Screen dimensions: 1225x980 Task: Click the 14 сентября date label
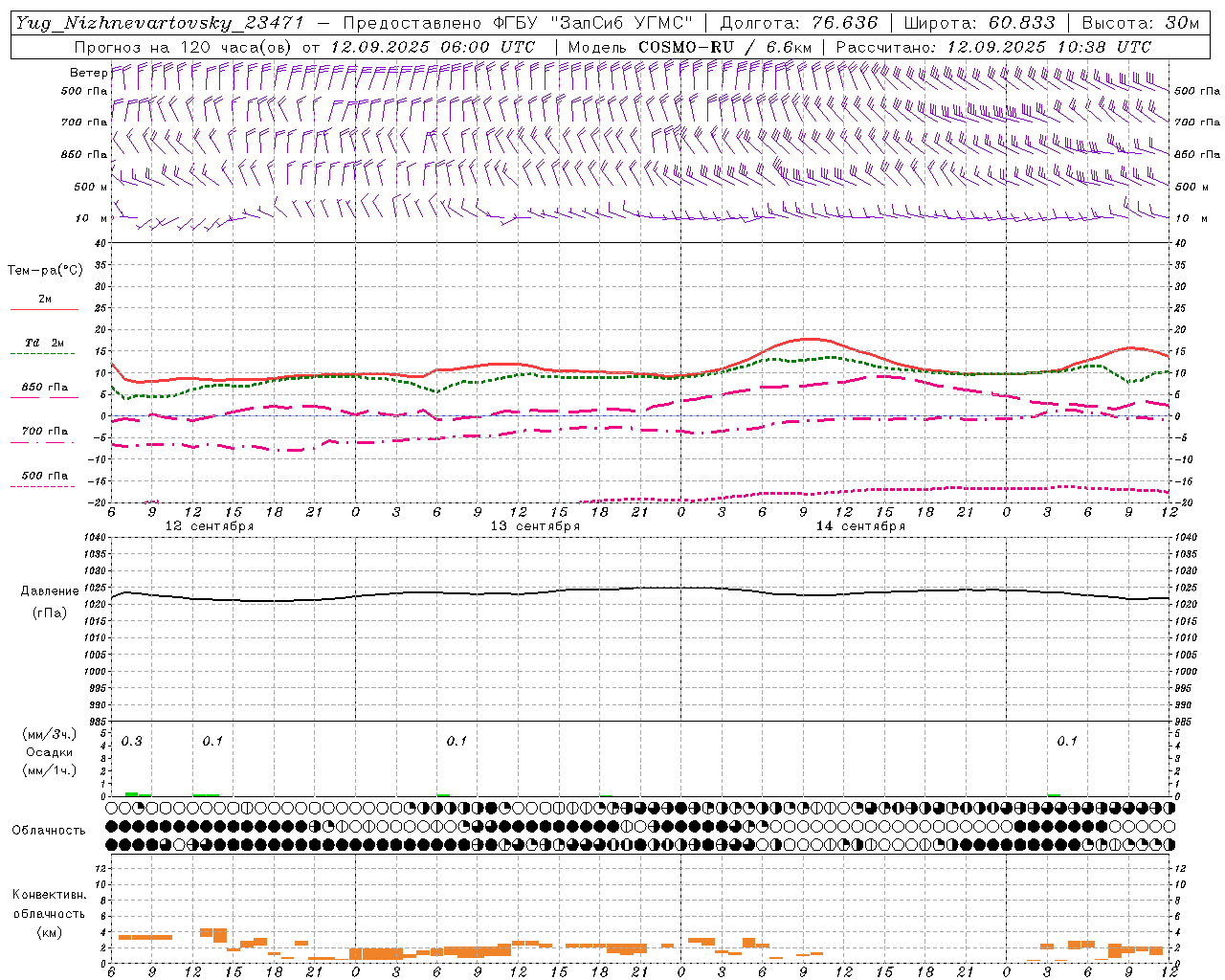coord(860,525)
